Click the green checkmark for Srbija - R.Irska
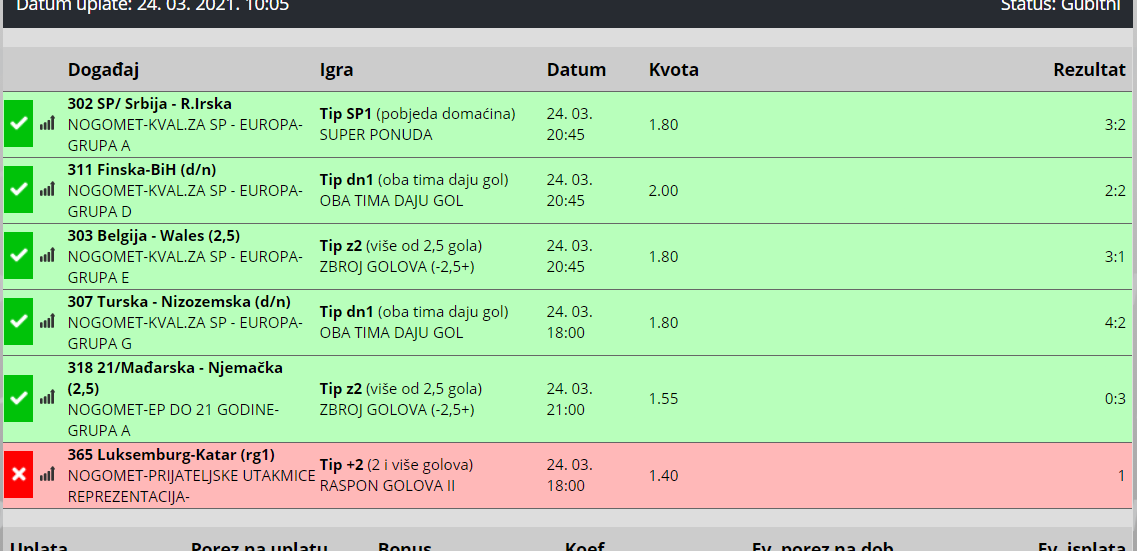The height and width of the screenshot is (551, 1137). [18, 124]
